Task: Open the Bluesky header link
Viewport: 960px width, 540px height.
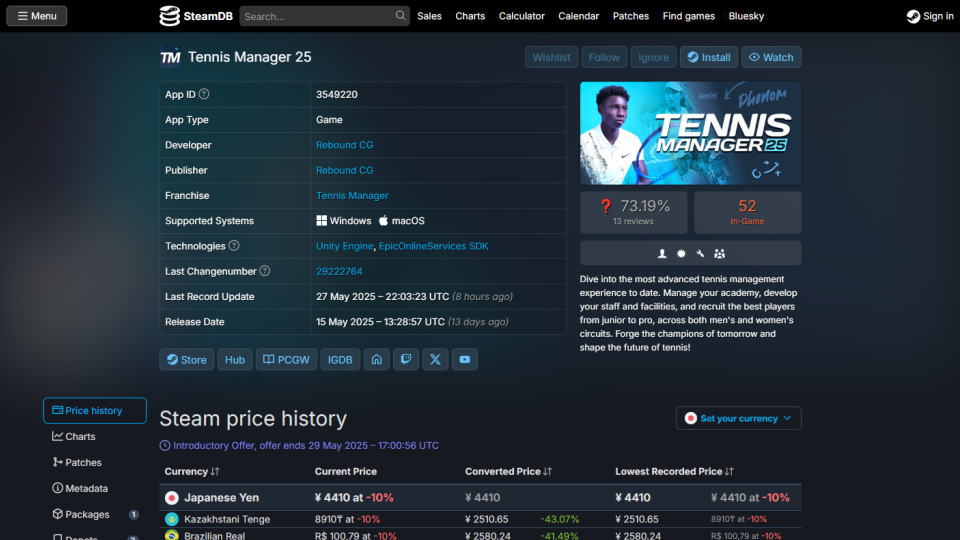Action: coord(746,16)
